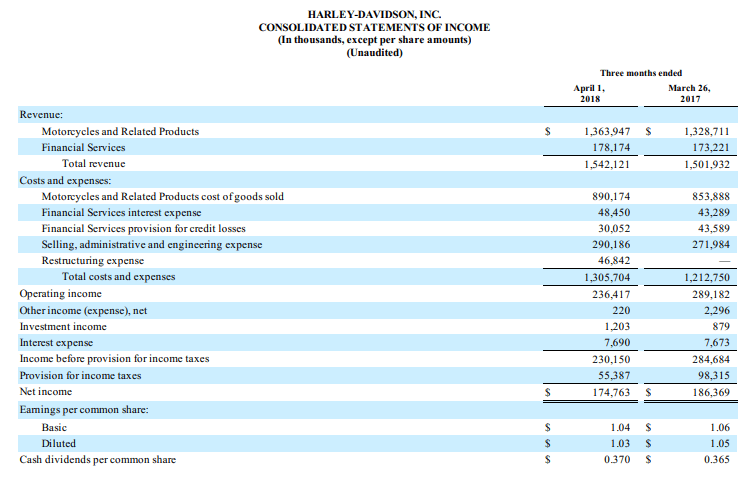The height and width of the screenshot is (478, 756).
Task: Click the "Total costs and expenses" label
Action: click(119, 276)
